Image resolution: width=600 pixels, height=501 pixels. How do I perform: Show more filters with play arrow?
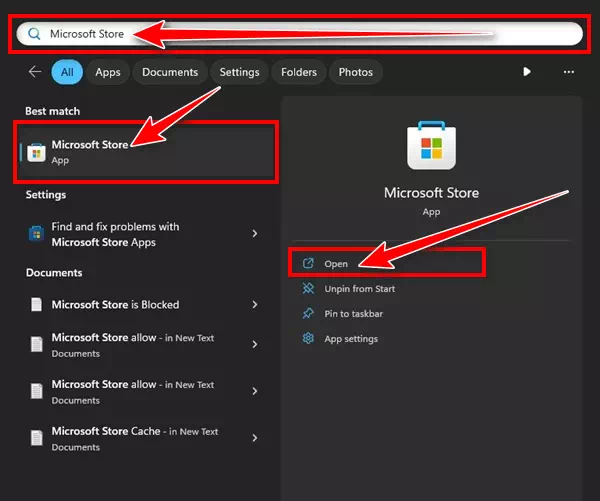pos(527,72)
